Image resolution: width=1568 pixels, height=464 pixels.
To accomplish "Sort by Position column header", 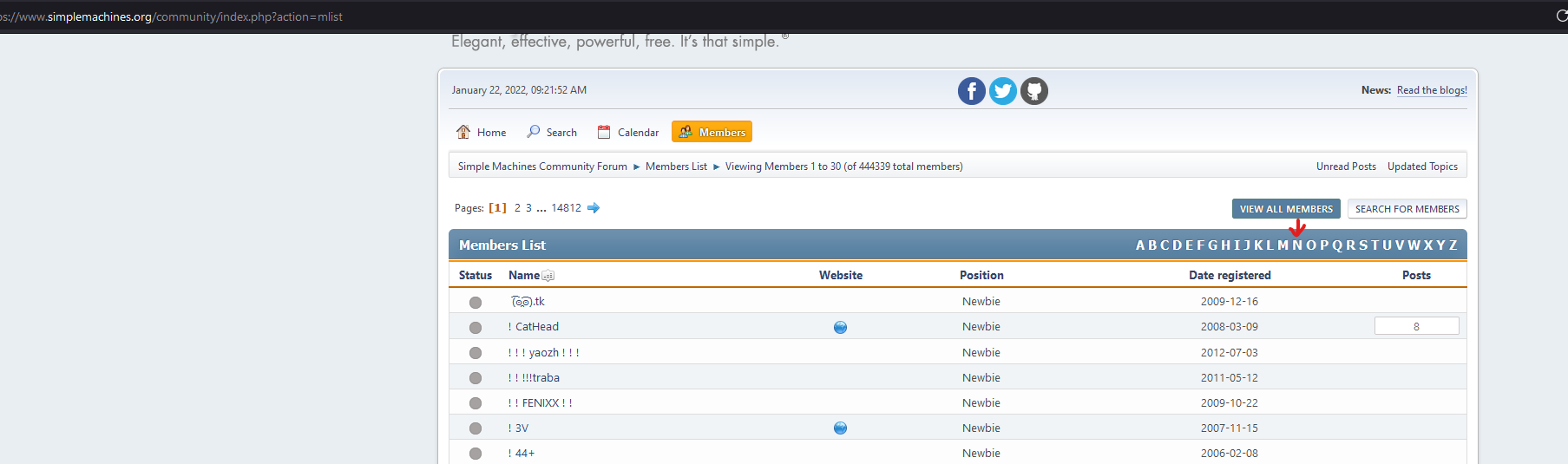I will coord(981,275).
